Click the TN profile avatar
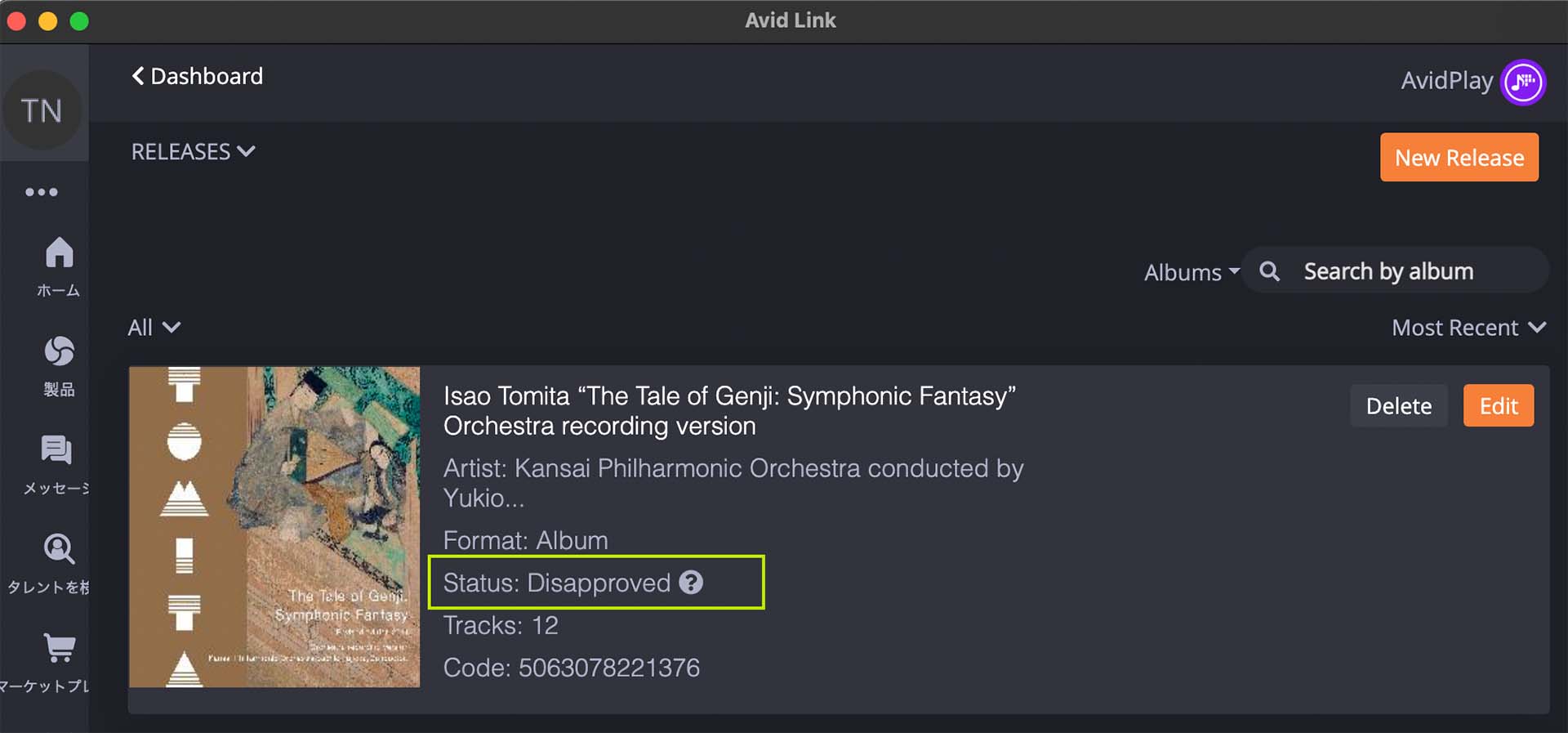The image size is (1568, 733). 42,110
